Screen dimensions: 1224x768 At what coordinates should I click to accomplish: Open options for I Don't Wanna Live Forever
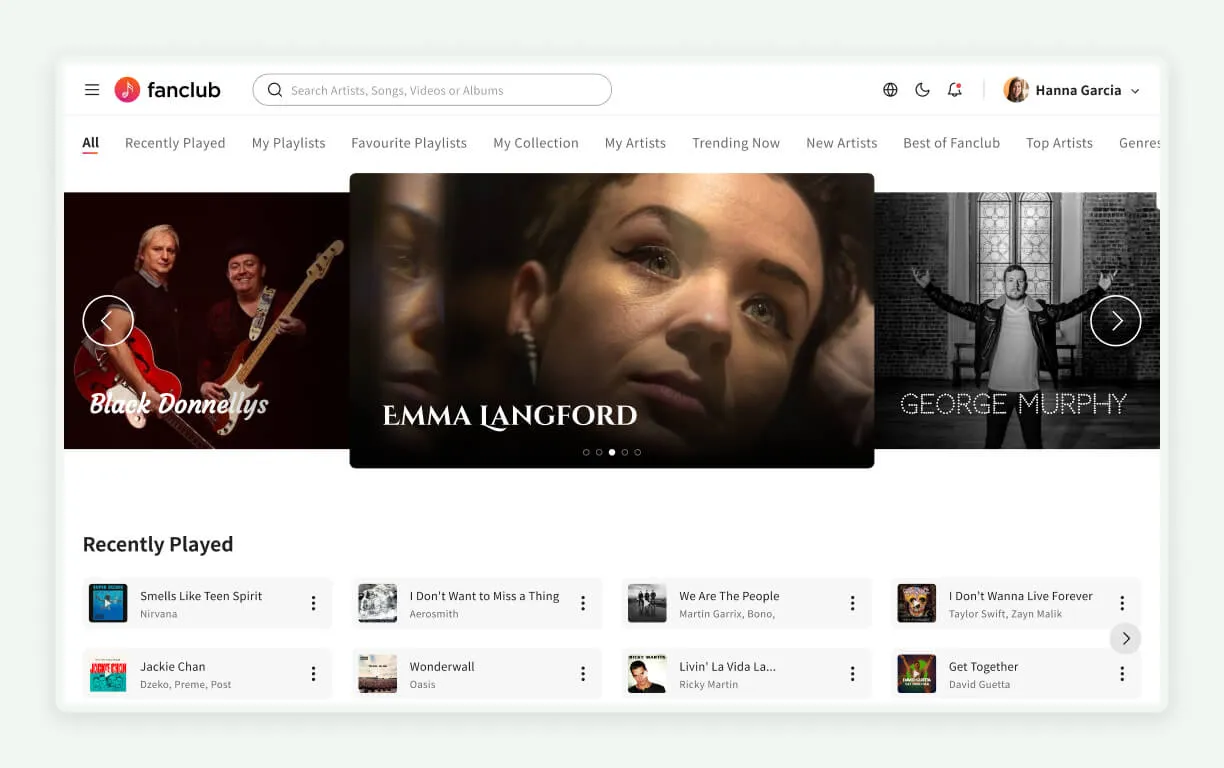tap(1122, 603)
